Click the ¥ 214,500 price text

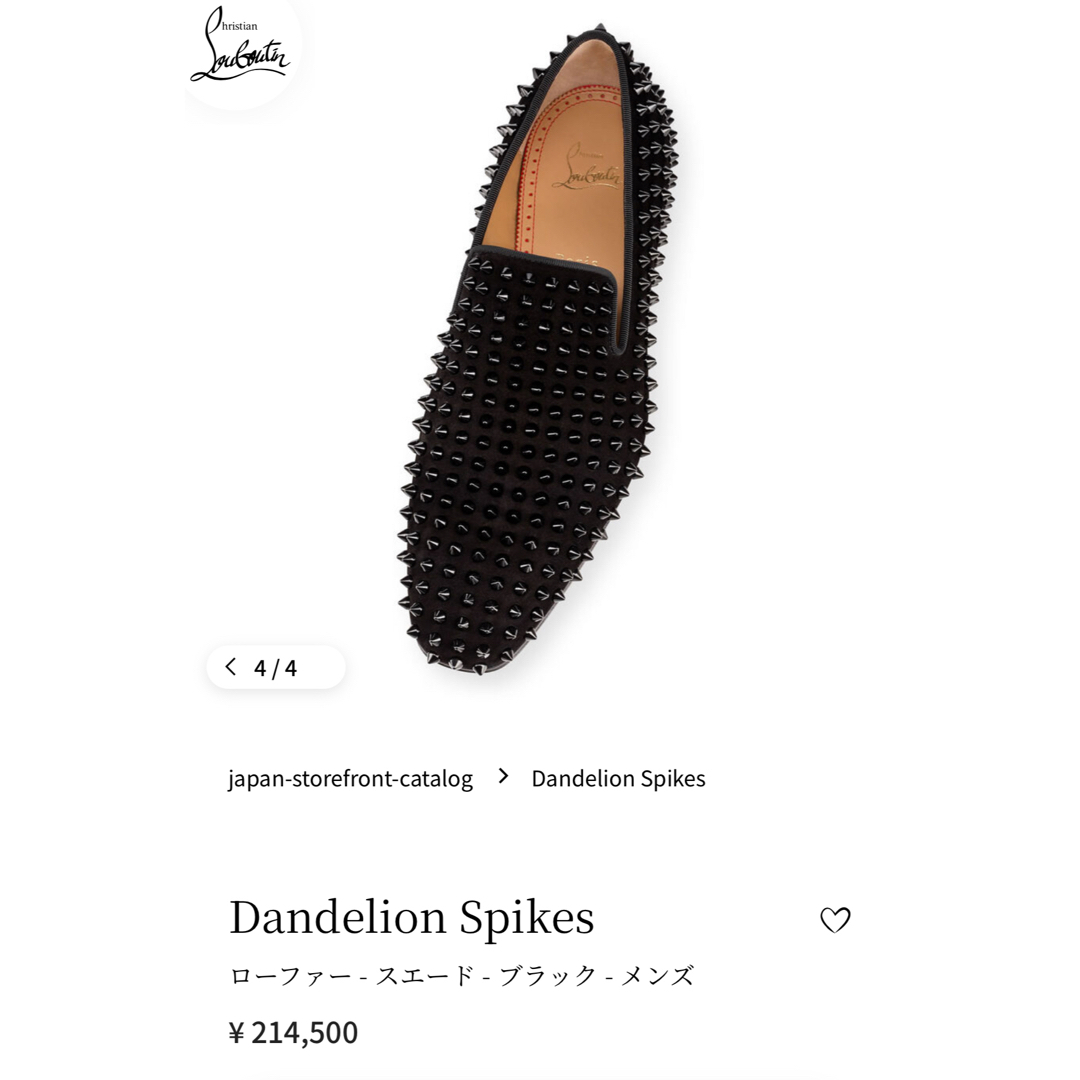(293, 1032)
